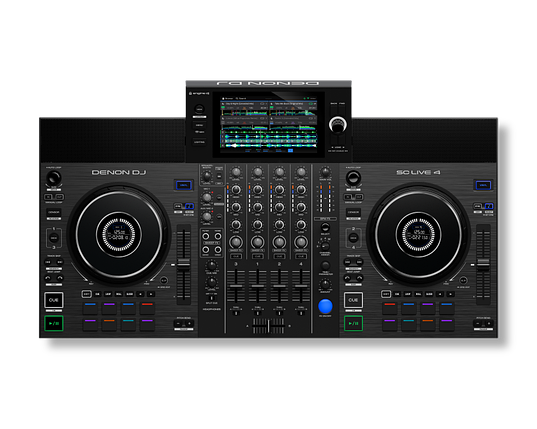Select left deck ROLL pad mode
537x429 pixels.
(x=119, y=294)
